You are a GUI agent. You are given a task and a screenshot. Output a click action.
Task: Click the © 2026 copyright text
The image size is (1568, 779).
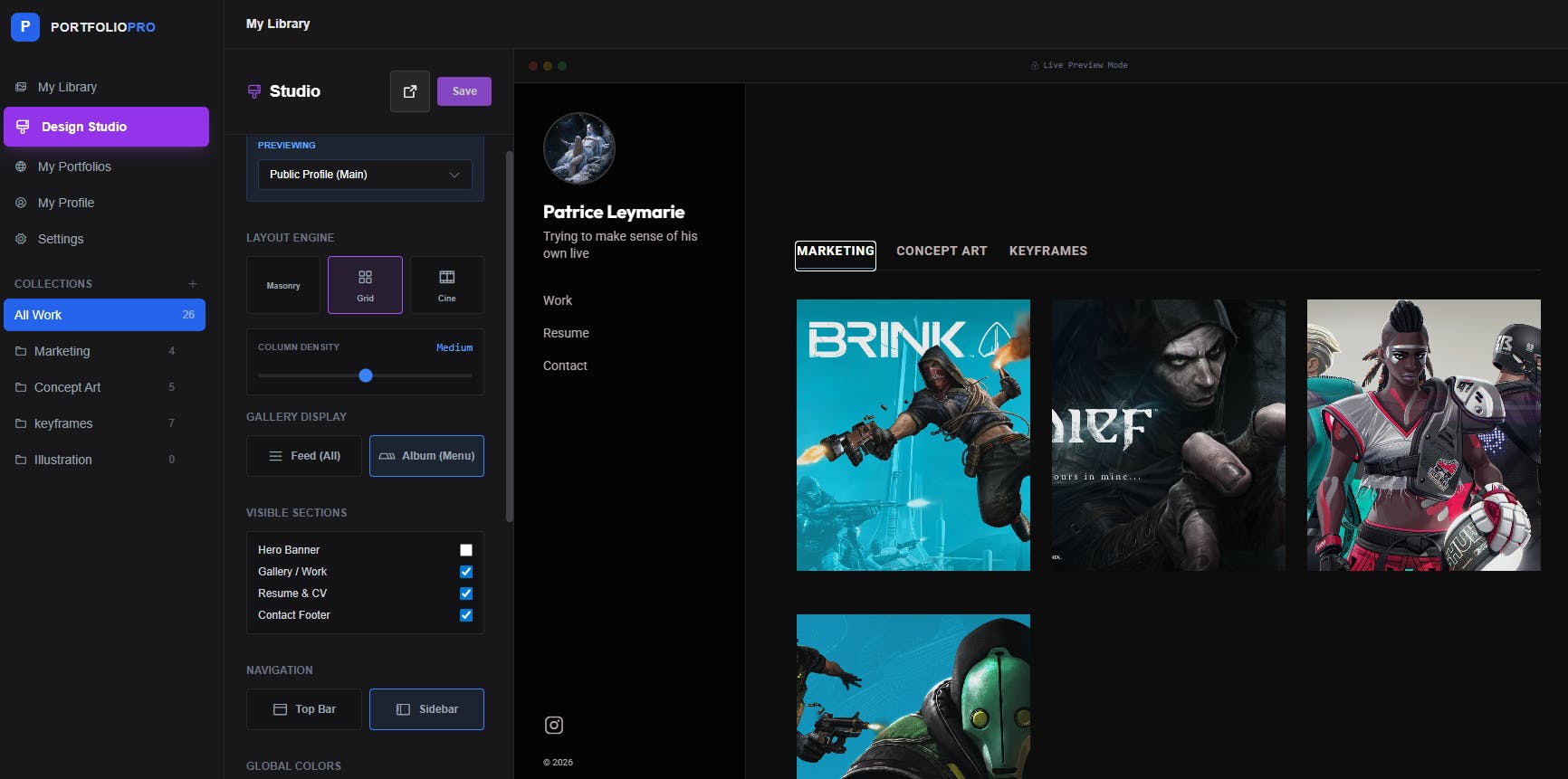pyautogui.click(x=558, y=763)
